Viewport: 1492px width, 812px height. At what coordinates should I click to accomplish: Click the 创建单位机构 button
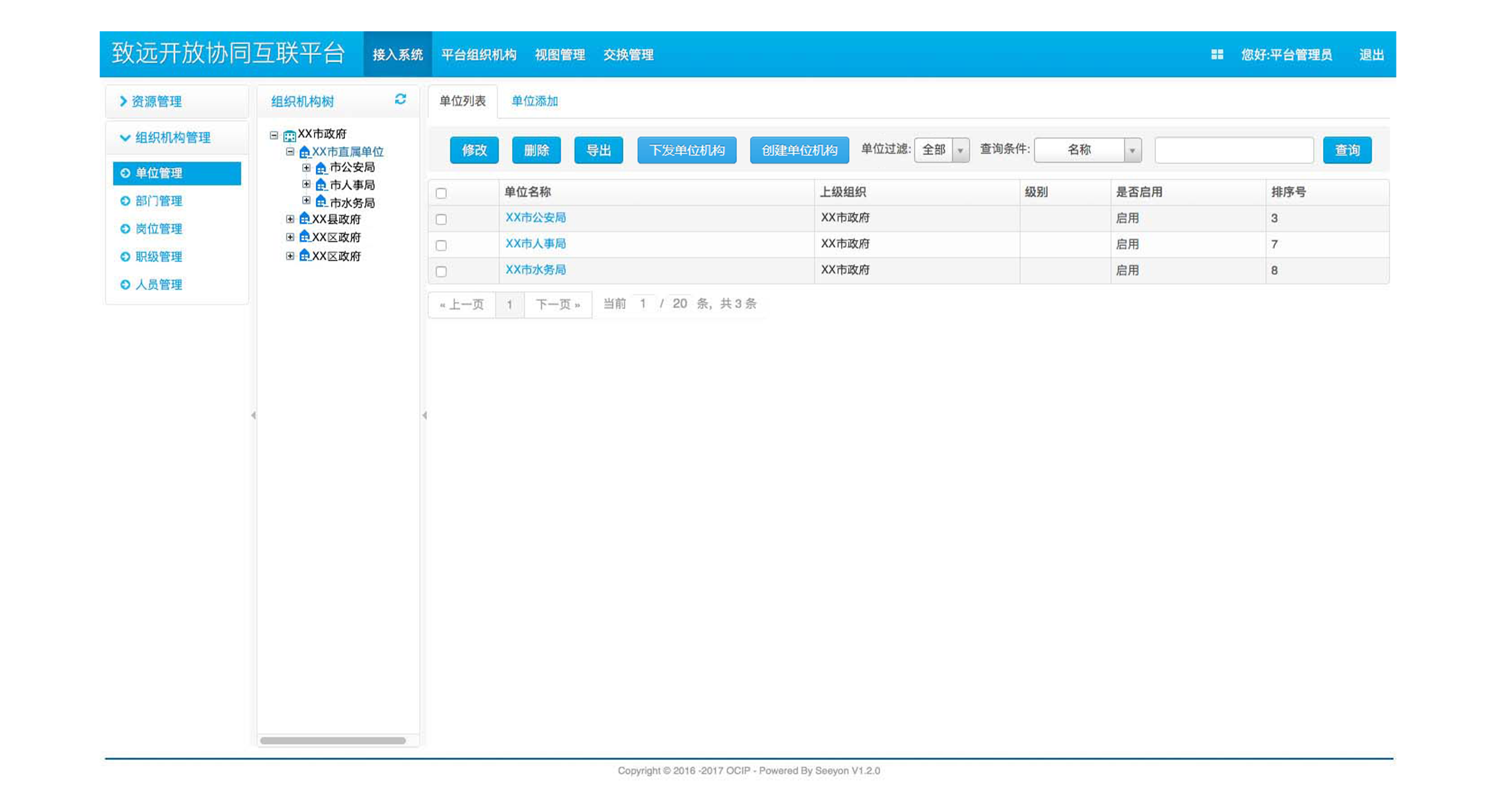coord(799,150)
